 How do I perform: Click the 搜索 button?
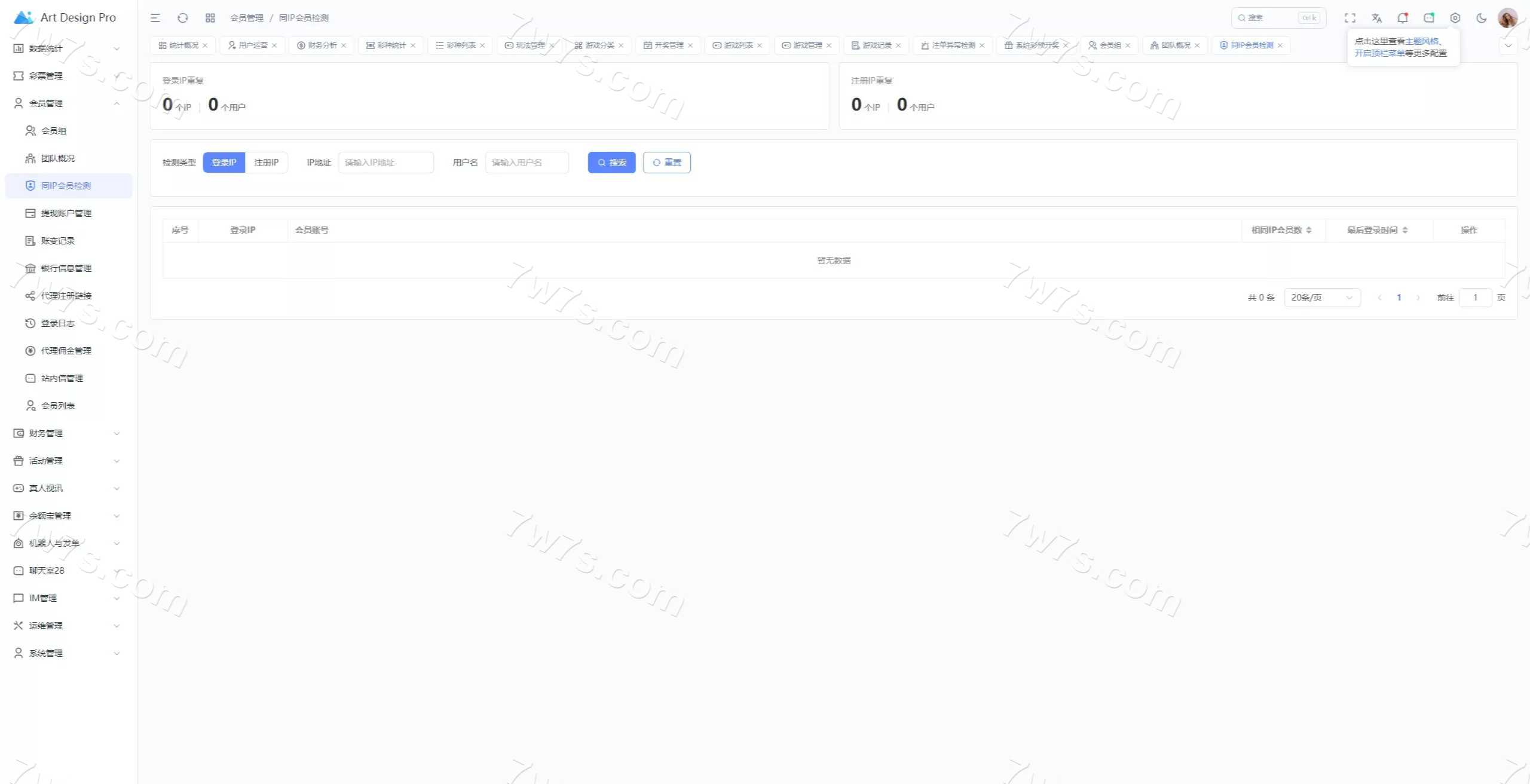(x=611, y=163)
